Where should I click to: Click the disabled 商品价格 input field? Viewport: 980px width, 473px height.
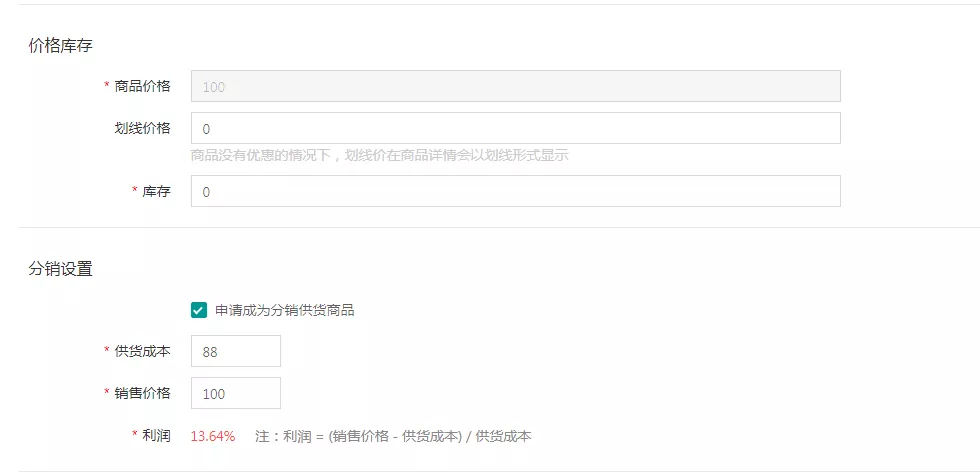[515, 86]
